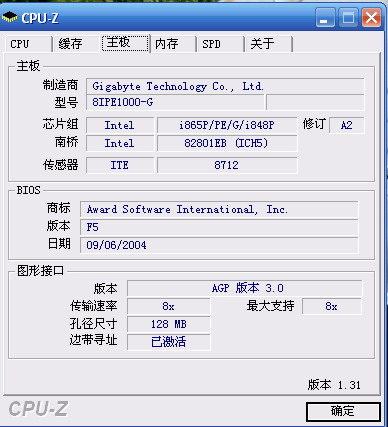
Task: Click the 制造商 label
Action: click(x=60, y=85)
